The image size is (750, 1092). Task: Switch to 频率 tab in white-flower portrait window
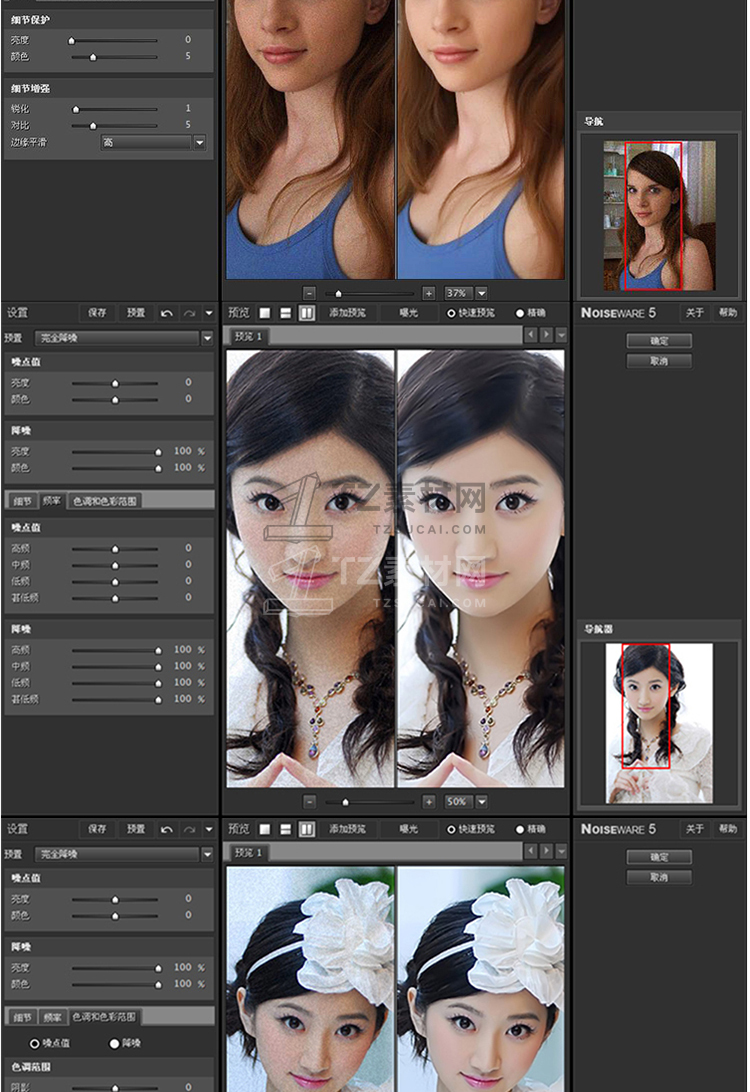52,1017
